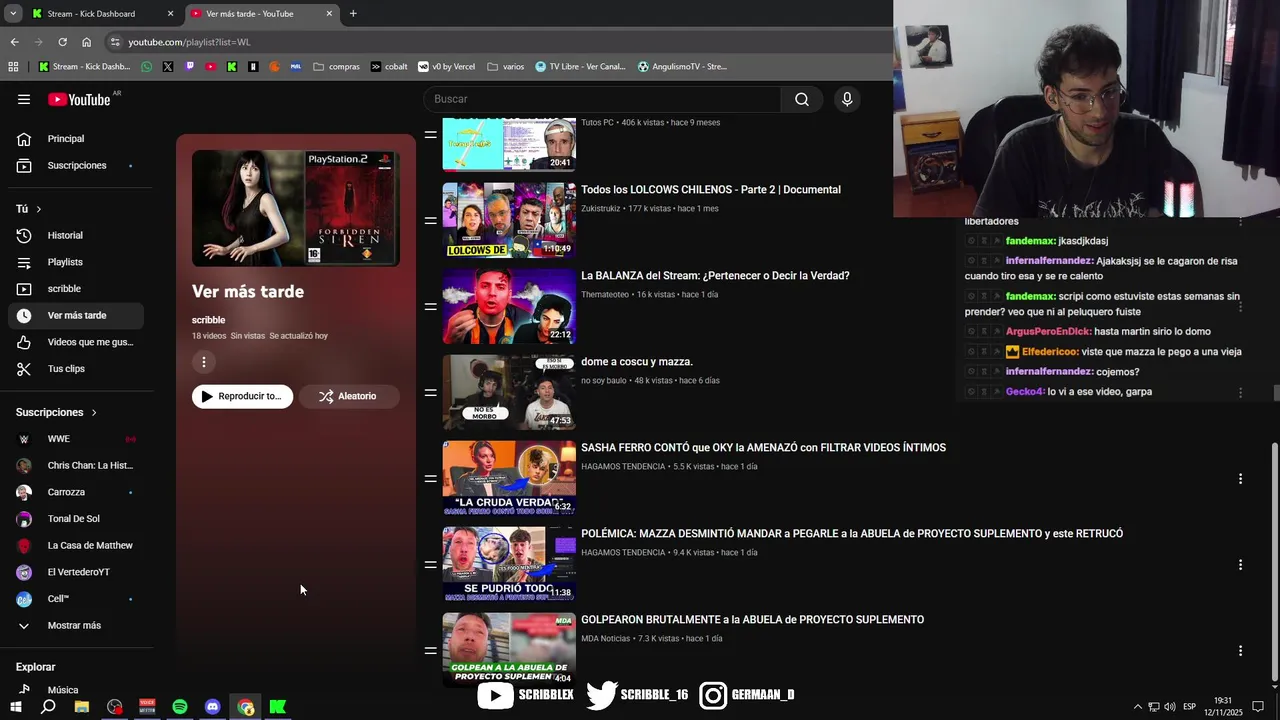Click the YouTube logo
The width and height of the screenshot is (1280, 720).
pyautogui.click(x=79, y=99)
